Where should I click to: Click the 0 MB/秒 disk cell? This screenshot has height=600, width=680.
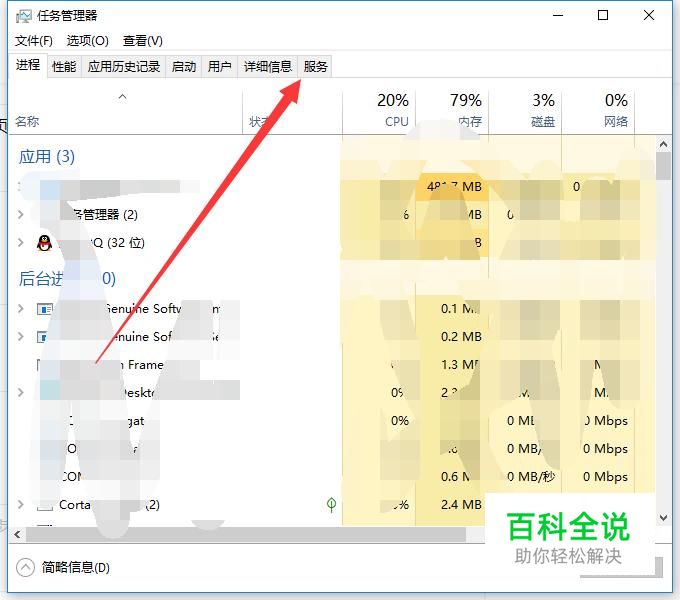pyautogui.click(x=525, y=476)
